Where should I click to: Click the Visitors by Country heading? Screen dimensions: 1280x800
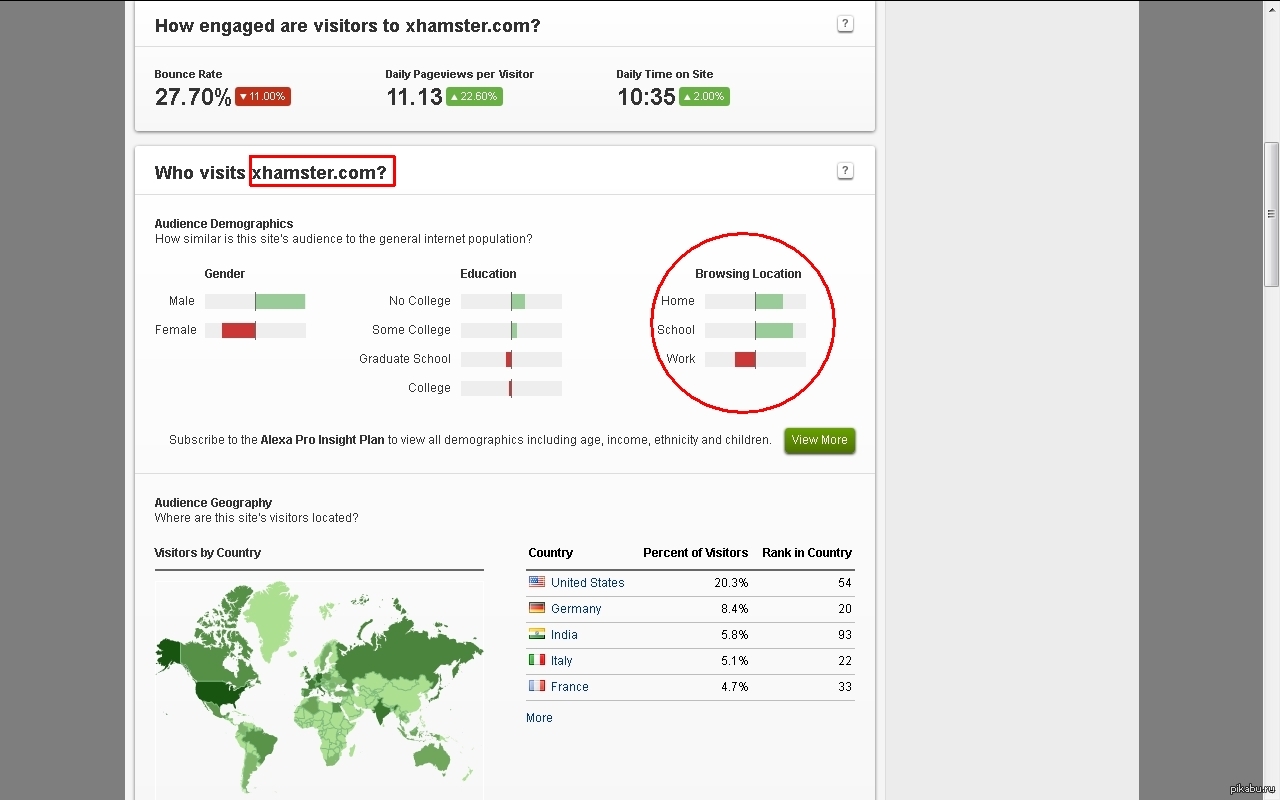pos(208,553)
